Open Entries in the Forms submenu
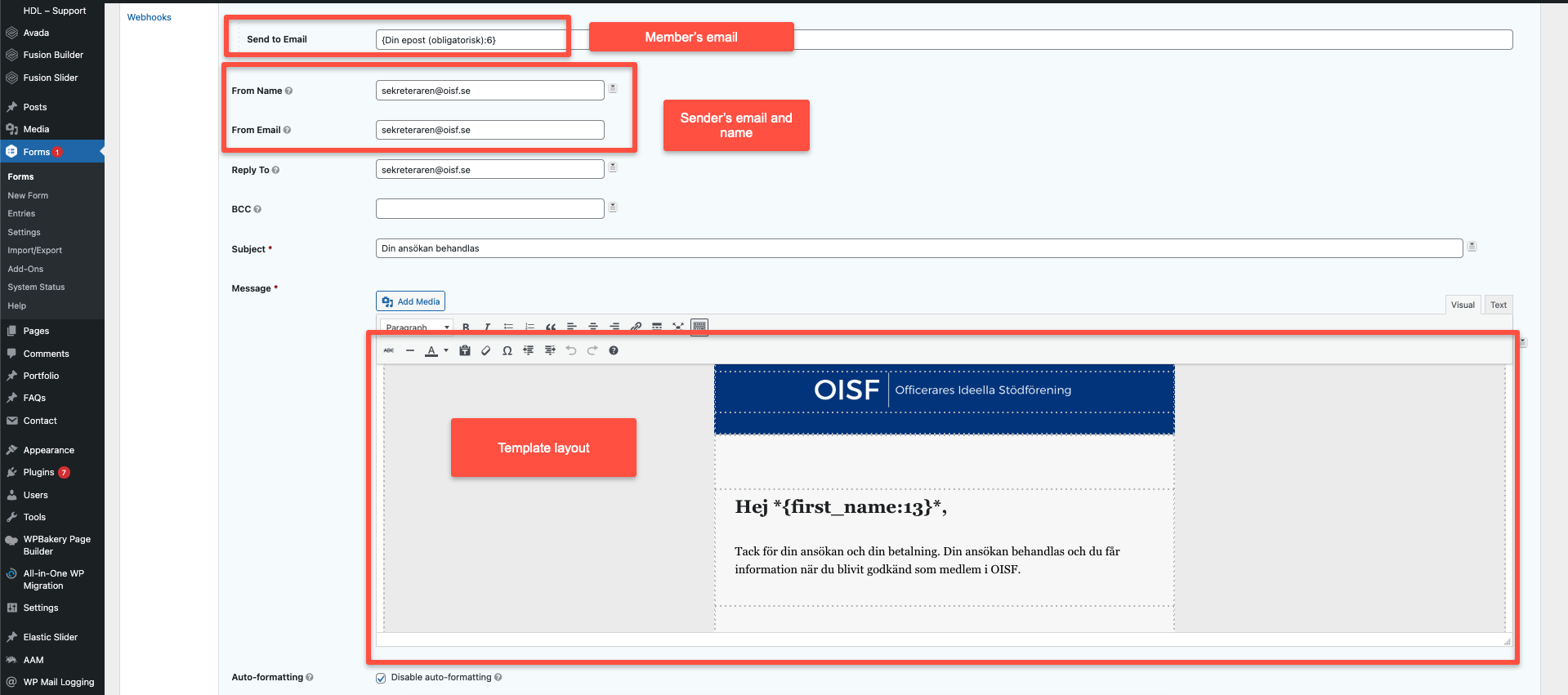The image size is (1568, 695). (x=21, y=214)
